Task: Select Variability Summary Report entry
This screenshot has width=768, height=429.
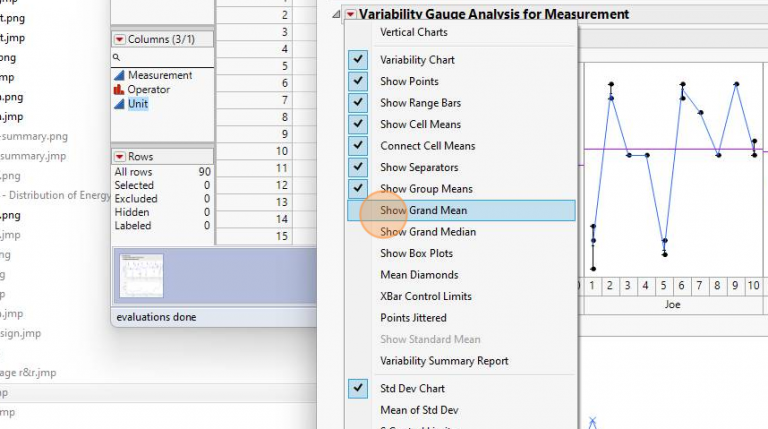Action: coord(444,361)
